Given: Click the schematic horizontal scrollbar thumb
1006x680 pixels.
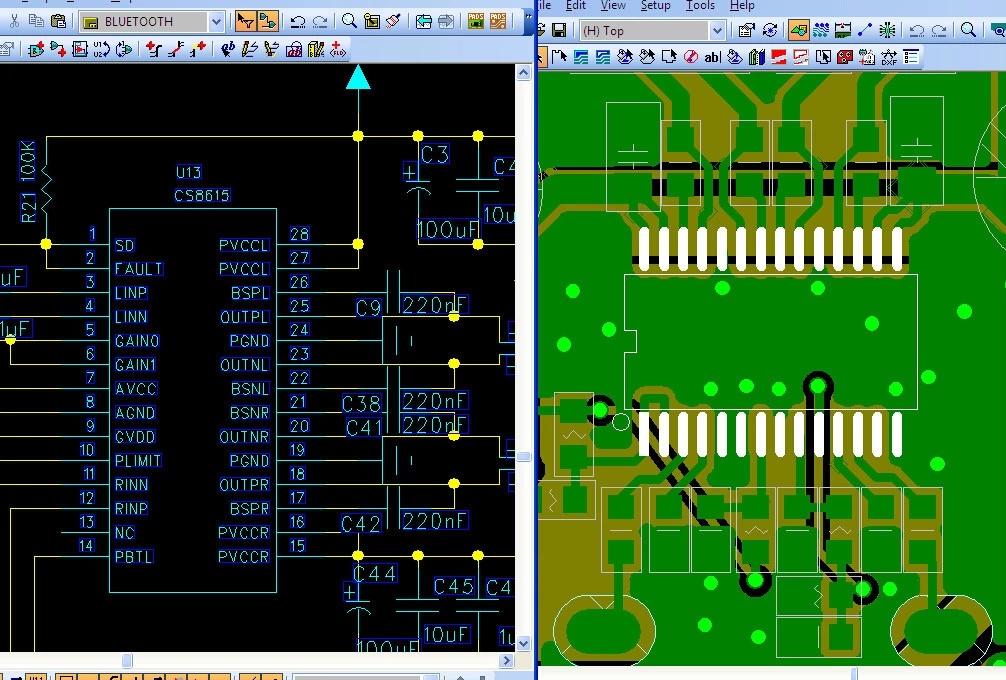Looking at the screenshot, I should coord(127,660).
